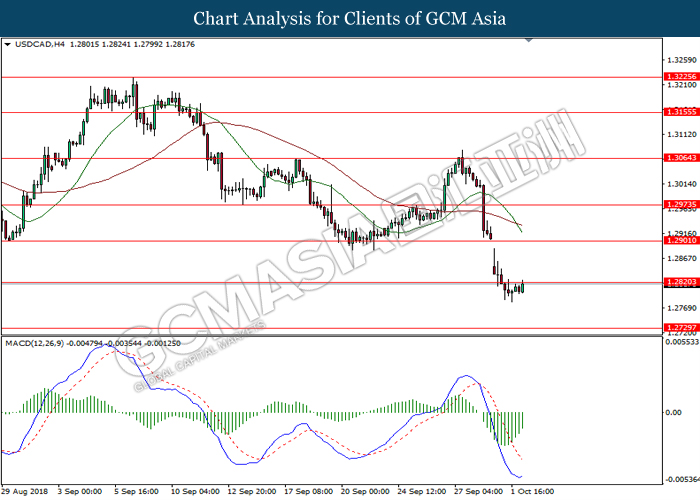Image resolution: width=700 pixels, height=500 pixels.
Task: Click the 1.27690 price axis value
Action: coord(681,308)
